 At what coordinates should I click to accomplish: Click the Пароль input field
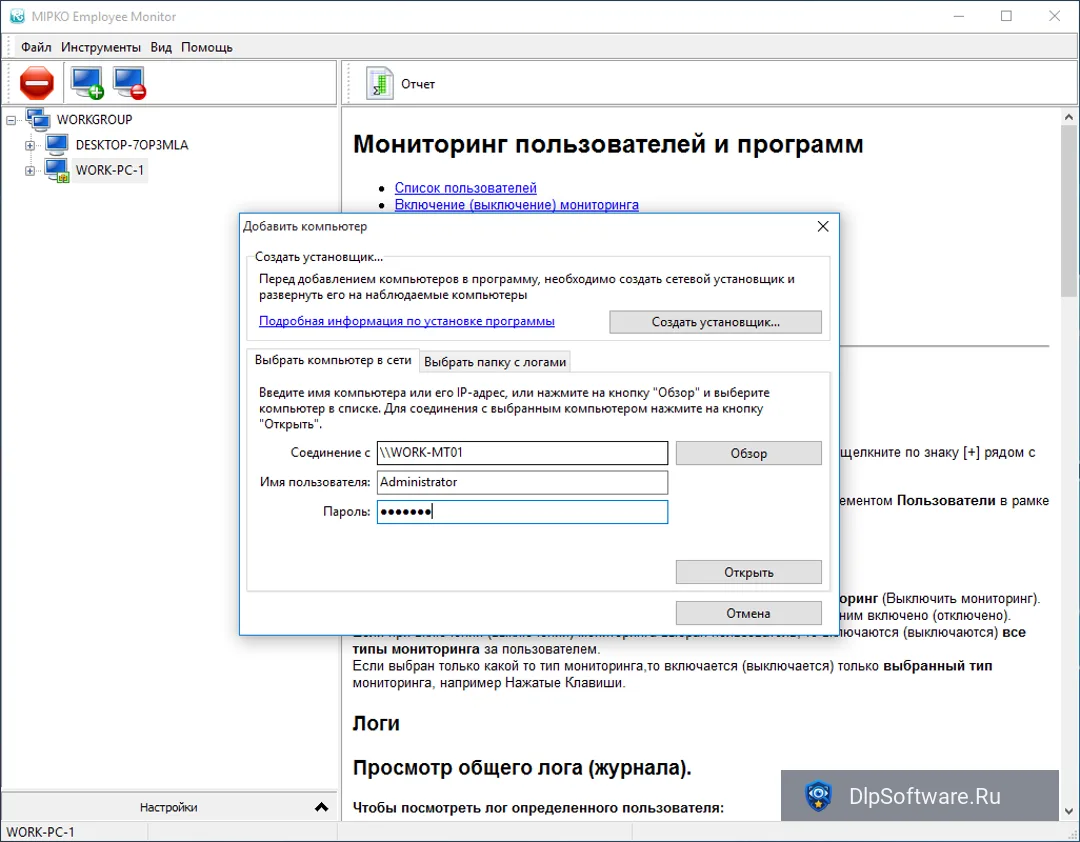pos(522,512)
